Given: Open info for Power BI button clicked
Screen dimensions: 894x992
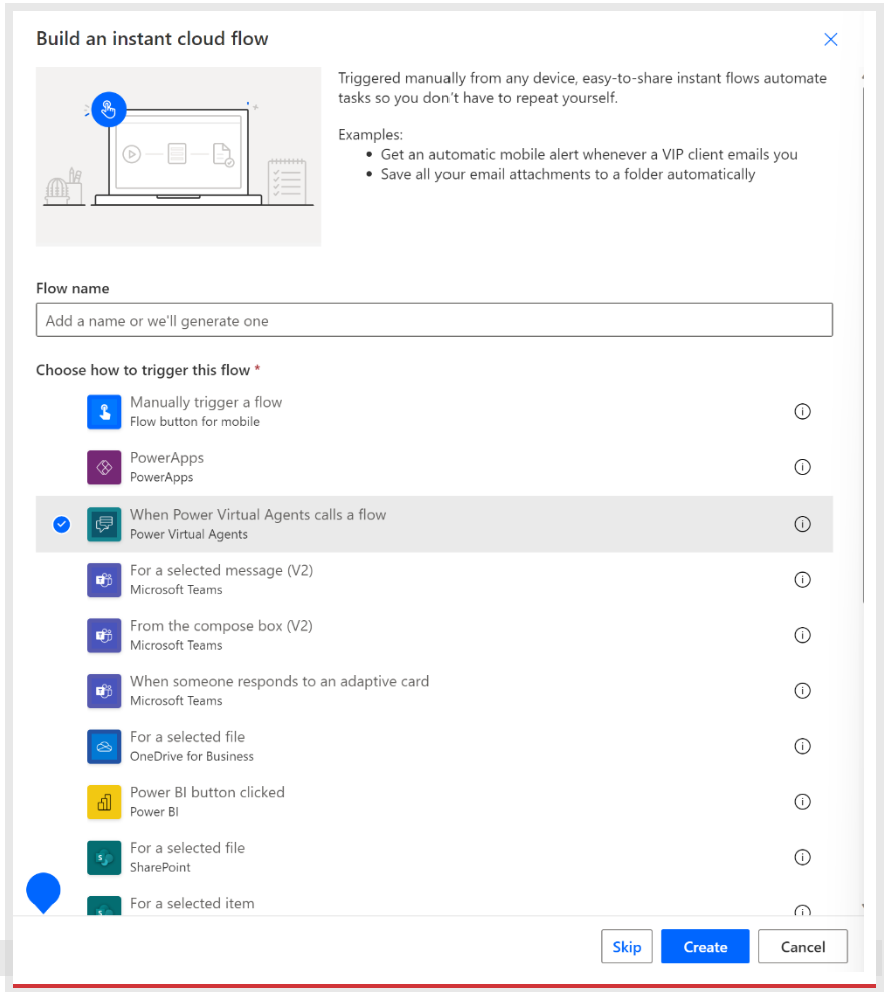Looking at the screenshot, I should (802, 802).
